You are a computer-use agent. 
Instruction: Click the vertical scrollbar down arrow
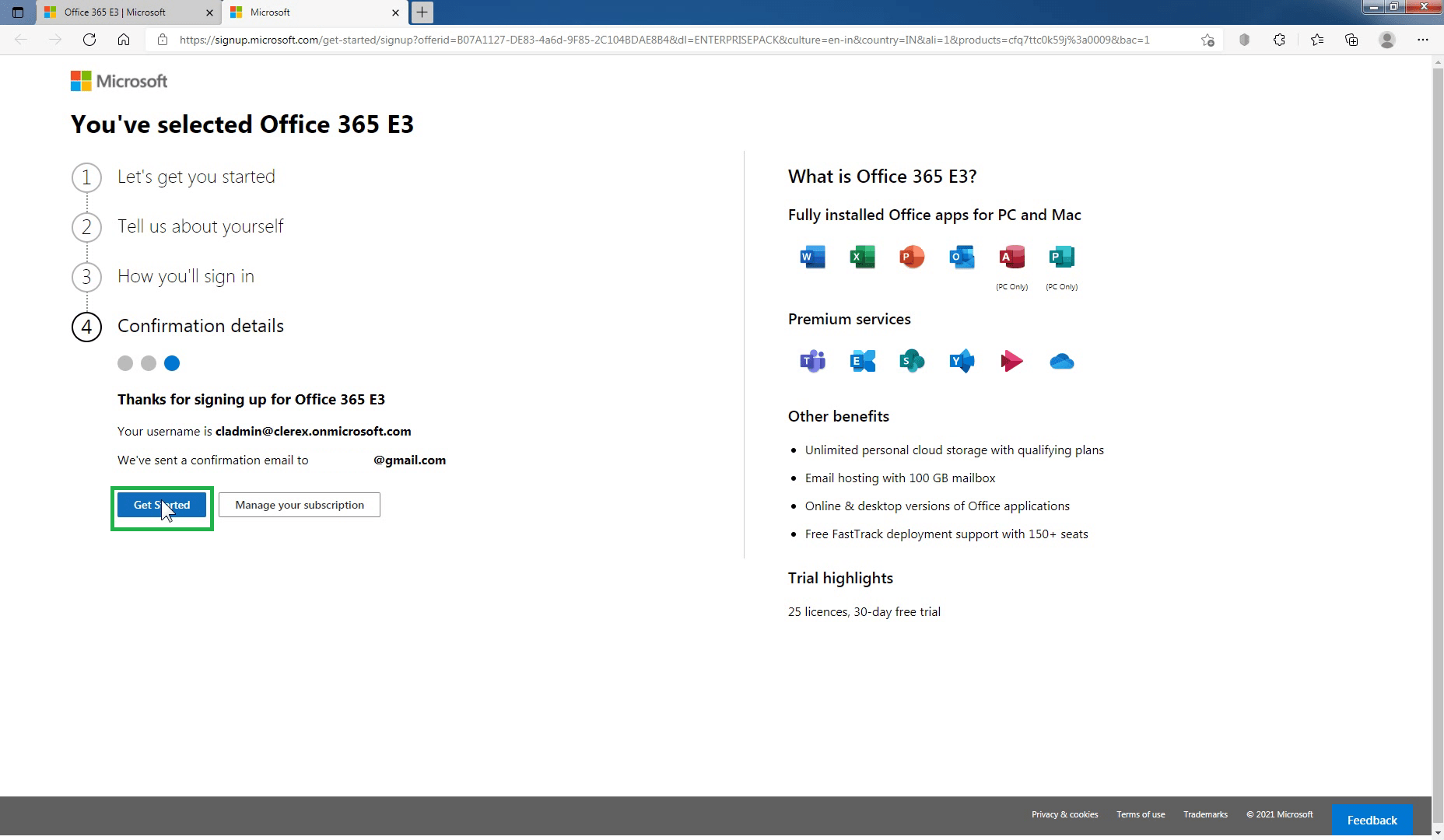pyautogui.click(x=1438, y=832)
